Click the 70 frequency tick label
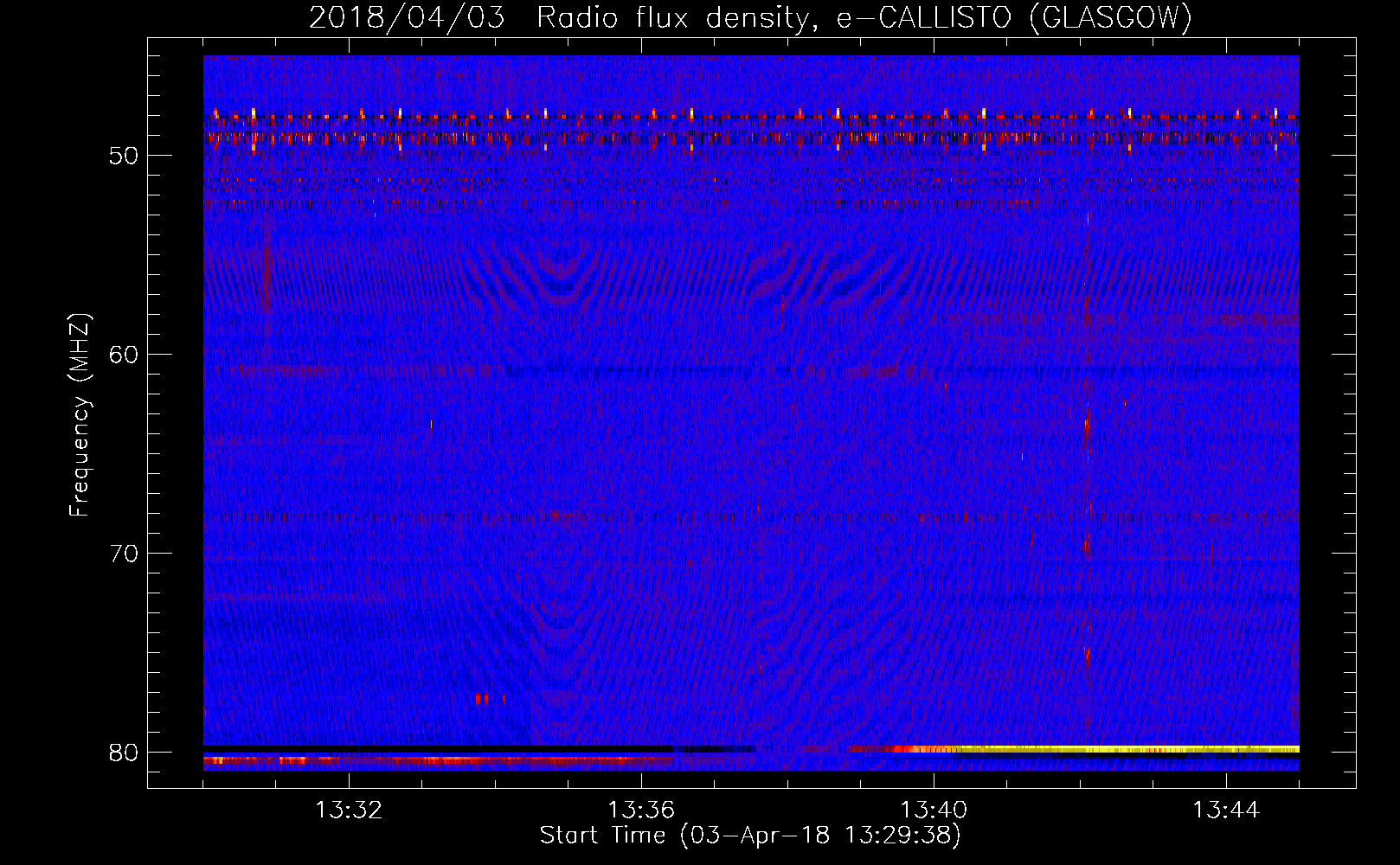Screen dimensions: 1400x865 click(124, 554)
